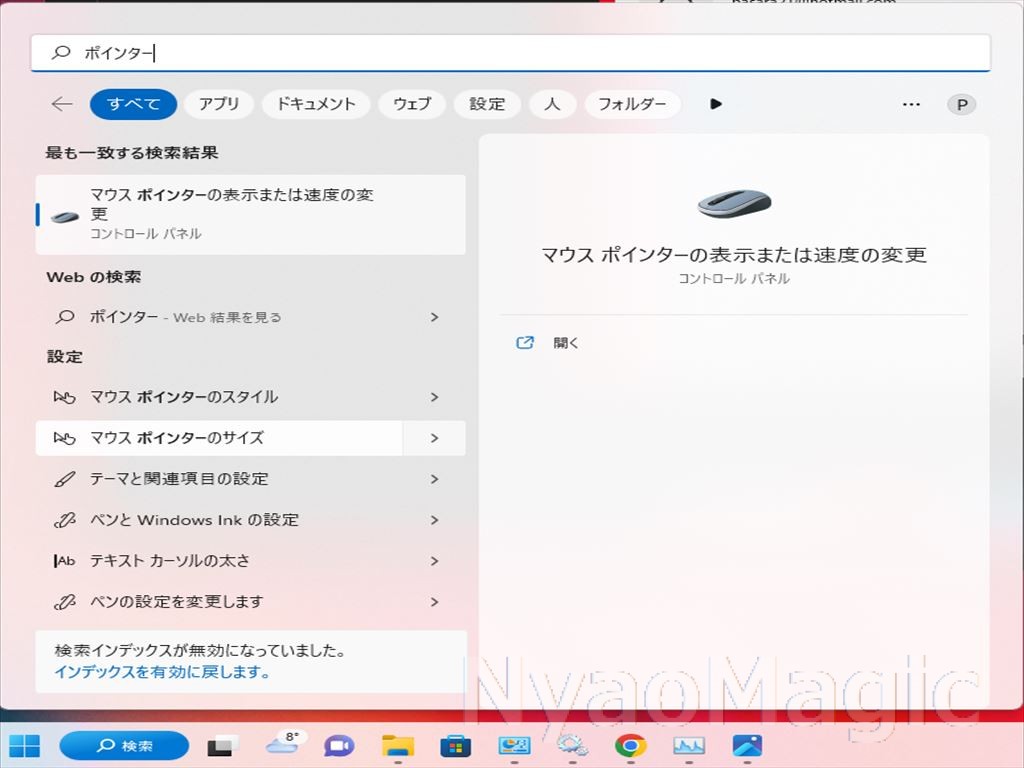
Task: Open the weather widget showing 8°
Action: pyautogui.click(x=284, y=744)
